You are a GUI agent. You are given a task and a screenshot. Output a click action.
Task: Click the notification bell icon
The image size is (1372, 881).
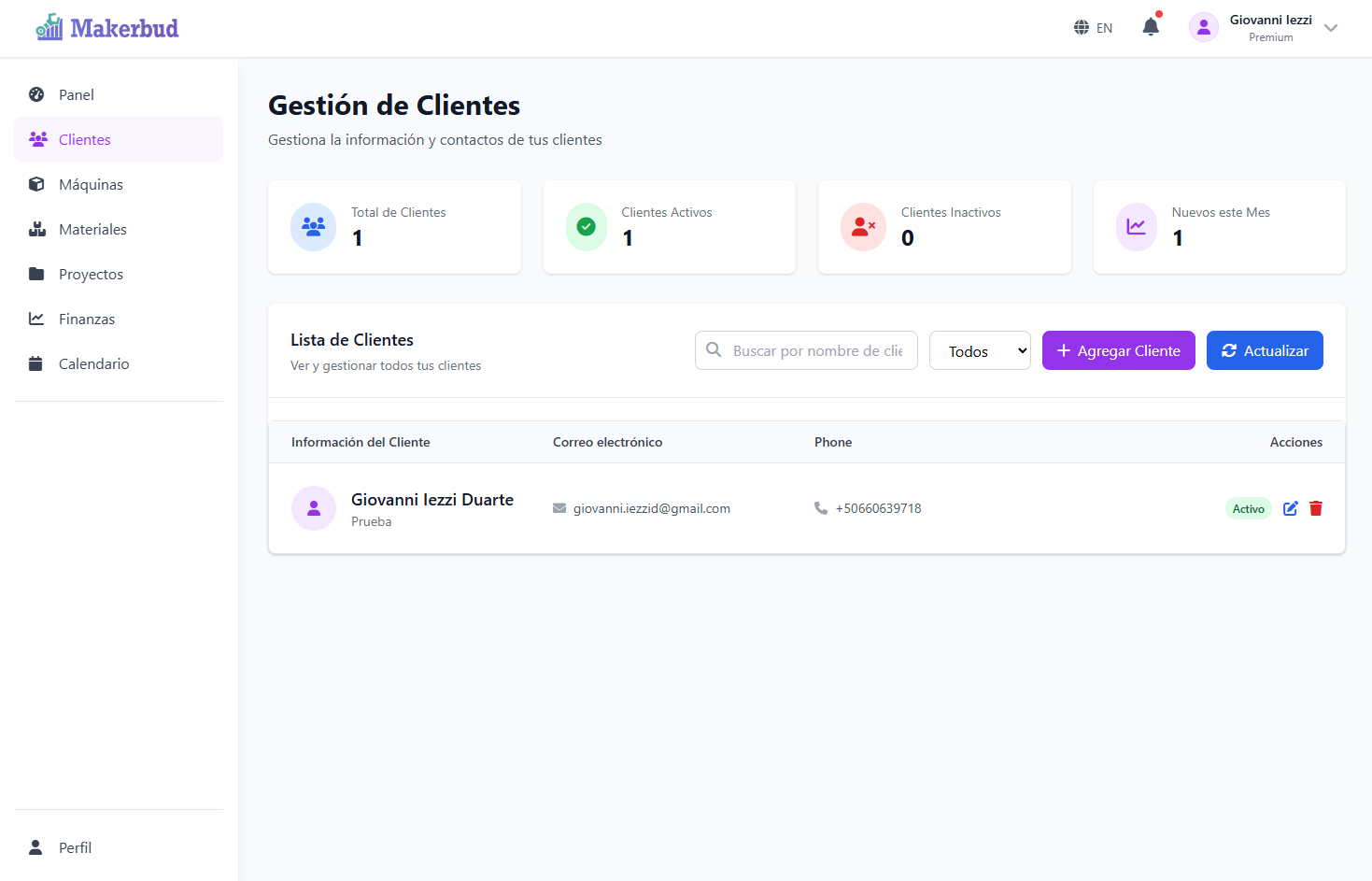[1151, 27]
